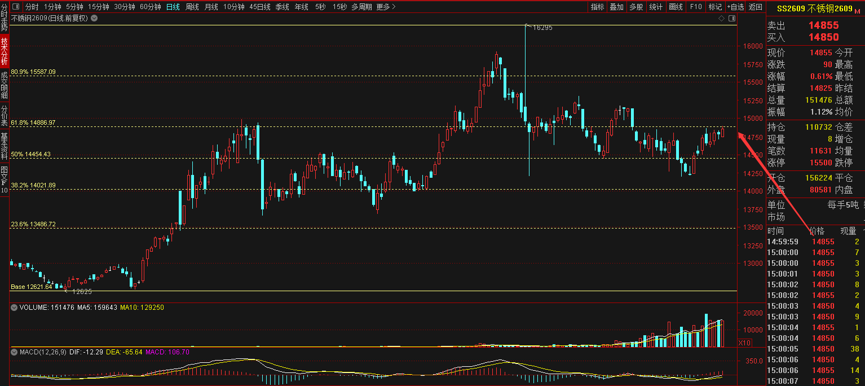This screenshot has width=865, height=386.
Task: Select the 10分钟 period
Action: pyautogui.click(x=234, y=7)
